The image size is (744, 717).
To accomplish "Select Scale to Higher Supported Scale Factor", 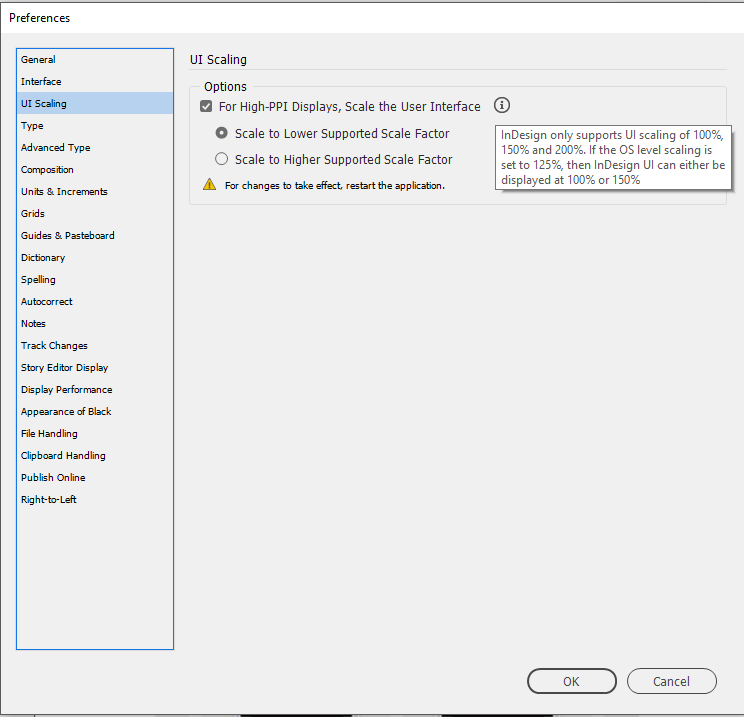I will coord(222,159).
